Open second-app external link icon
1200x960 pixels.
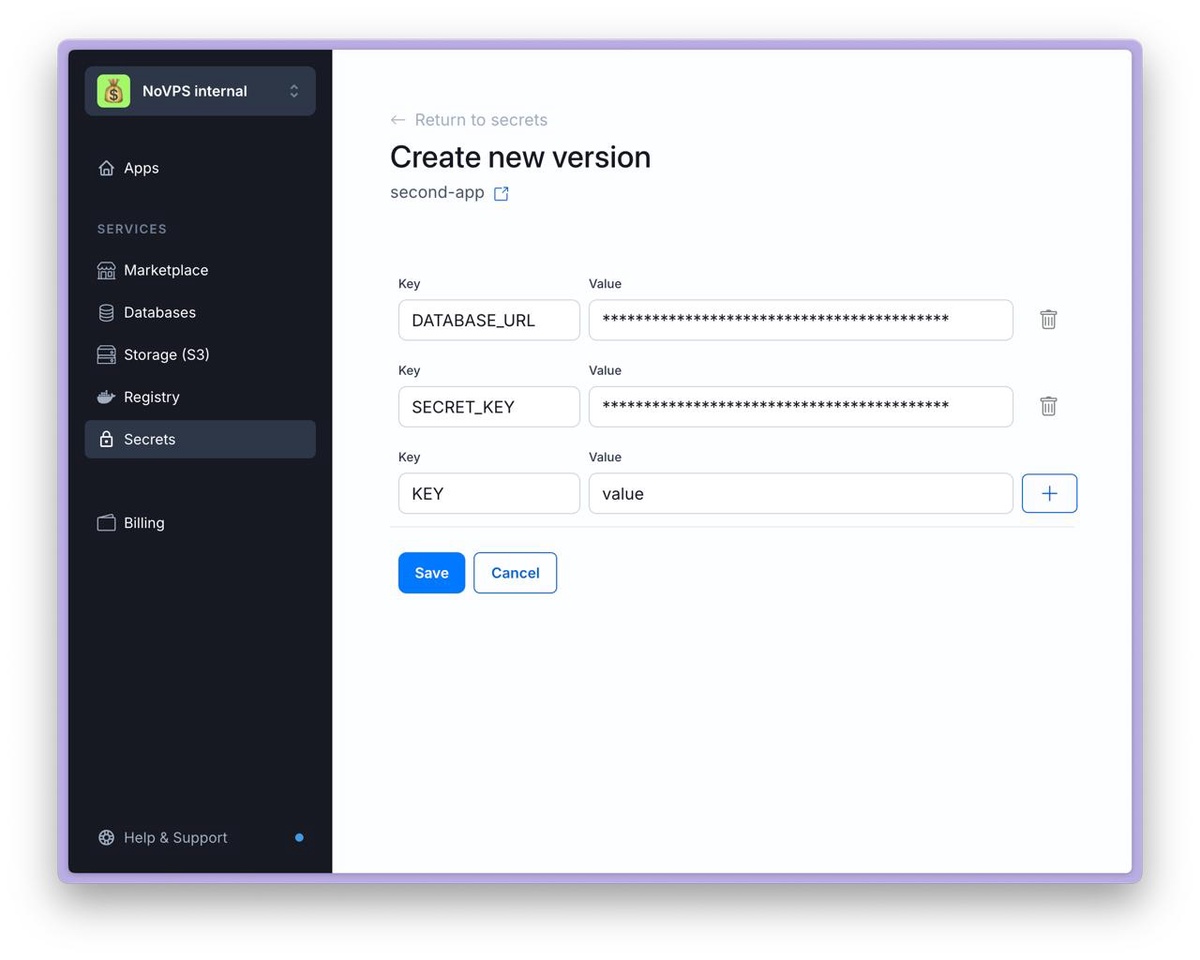501,194
